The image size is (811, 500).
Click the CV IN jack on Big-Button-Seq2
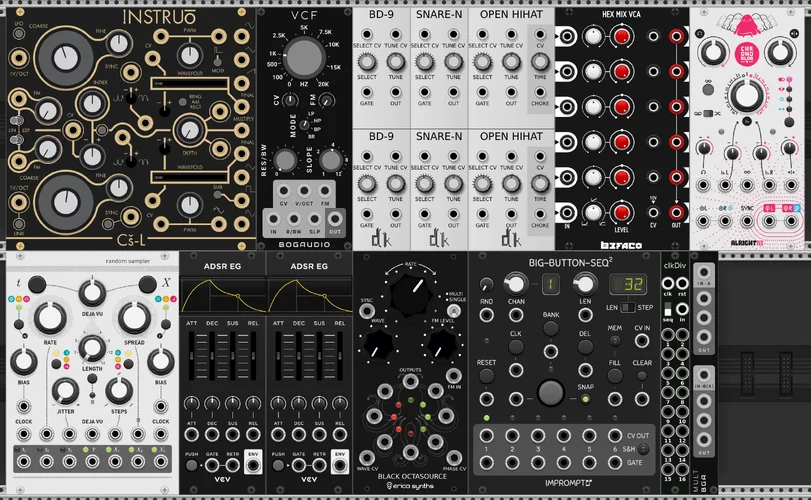642,340
